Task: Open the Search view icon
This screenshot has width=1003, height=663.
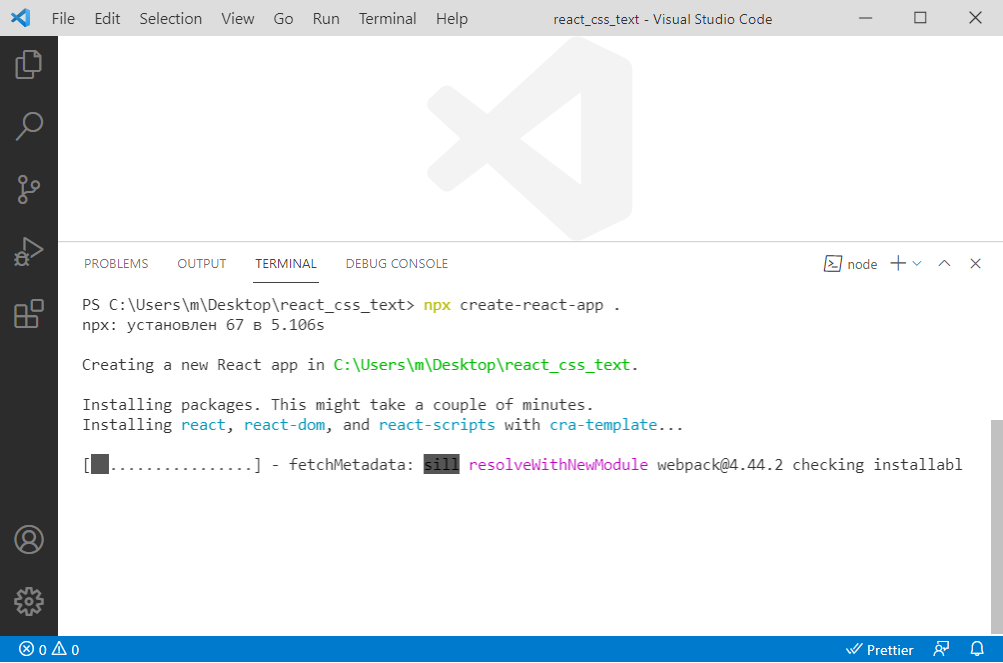Action: pyautogui.click(x=29, y=126)
